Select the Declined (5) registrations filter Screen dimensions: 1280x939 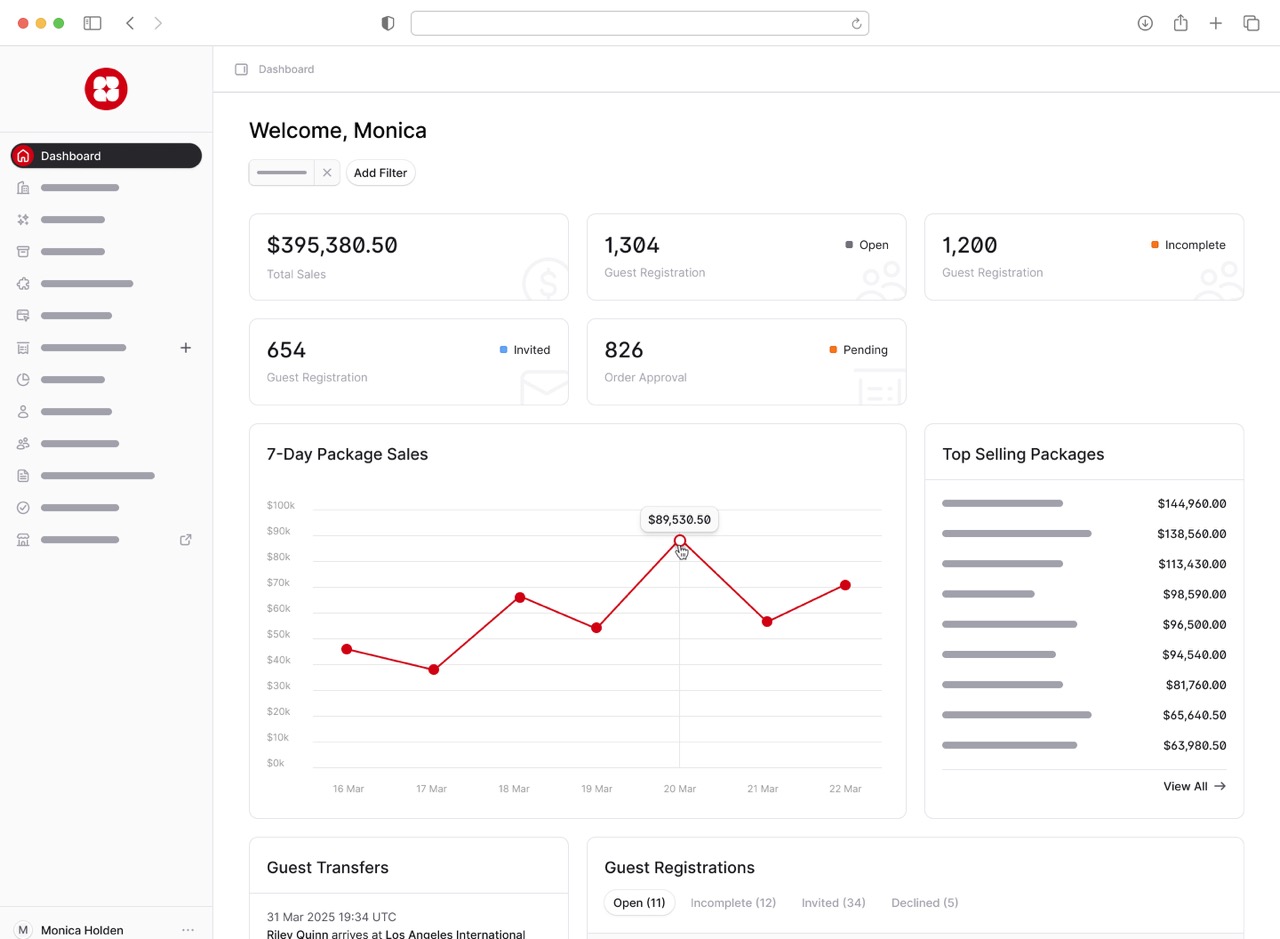click(x=924, y=902)
